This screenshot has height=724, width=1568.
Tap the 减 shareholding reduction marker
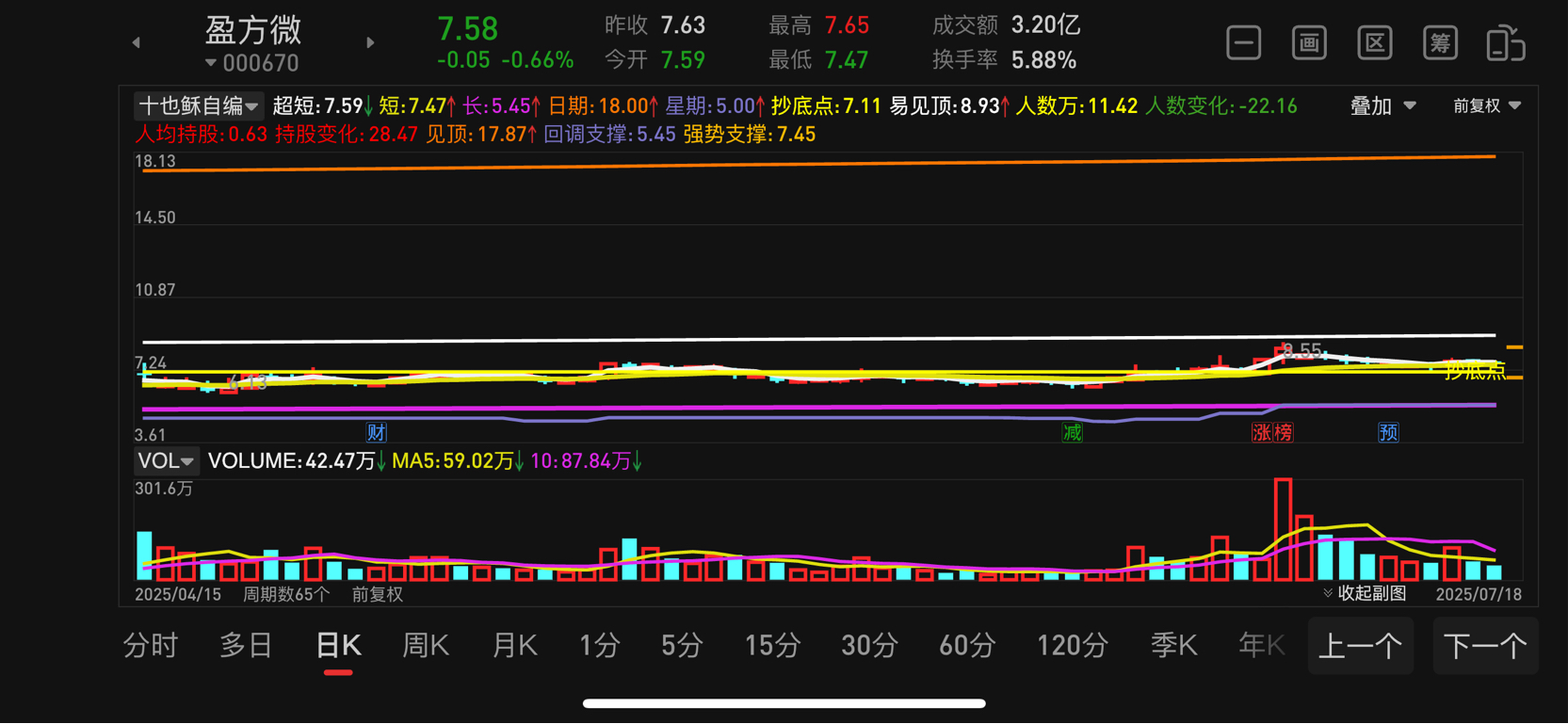[1073, 432]
